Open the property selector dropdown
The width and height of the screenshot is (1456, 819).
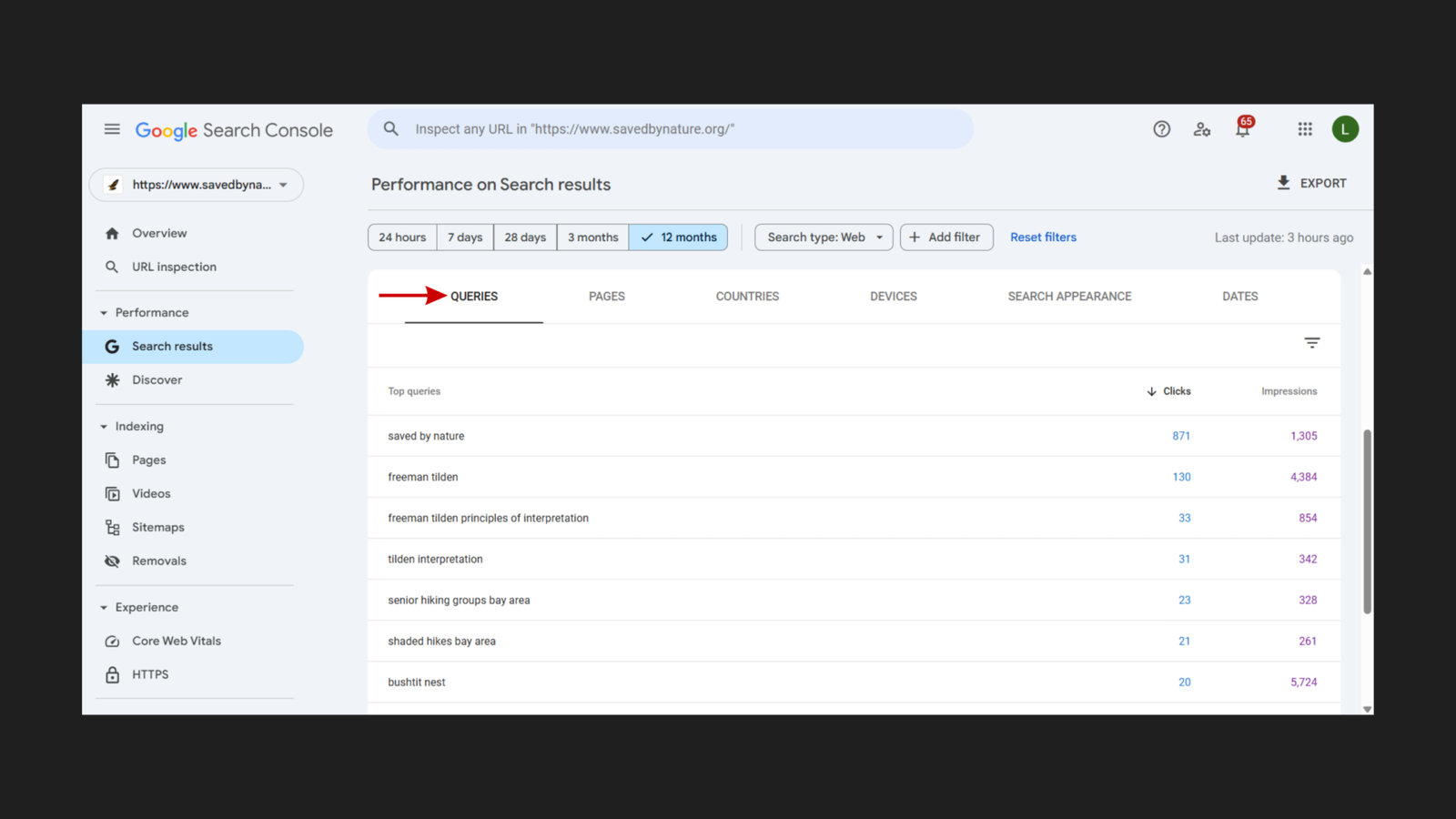pos(196,185)
